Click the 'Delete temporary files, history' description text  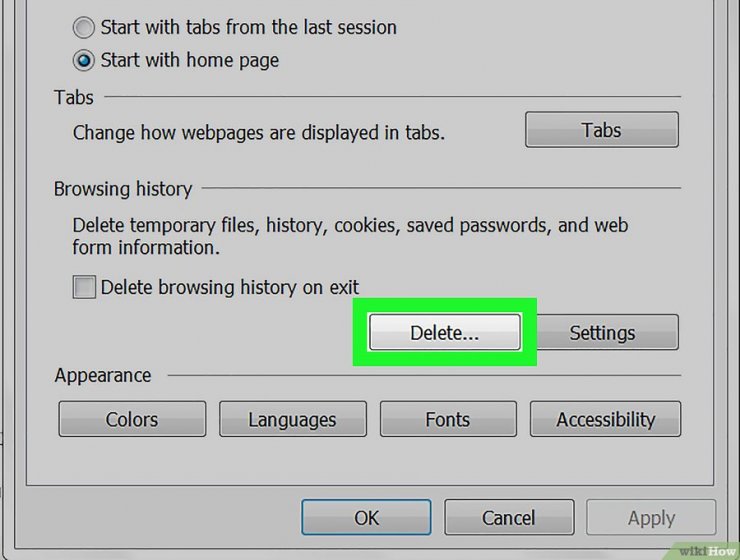coord(350,236)
